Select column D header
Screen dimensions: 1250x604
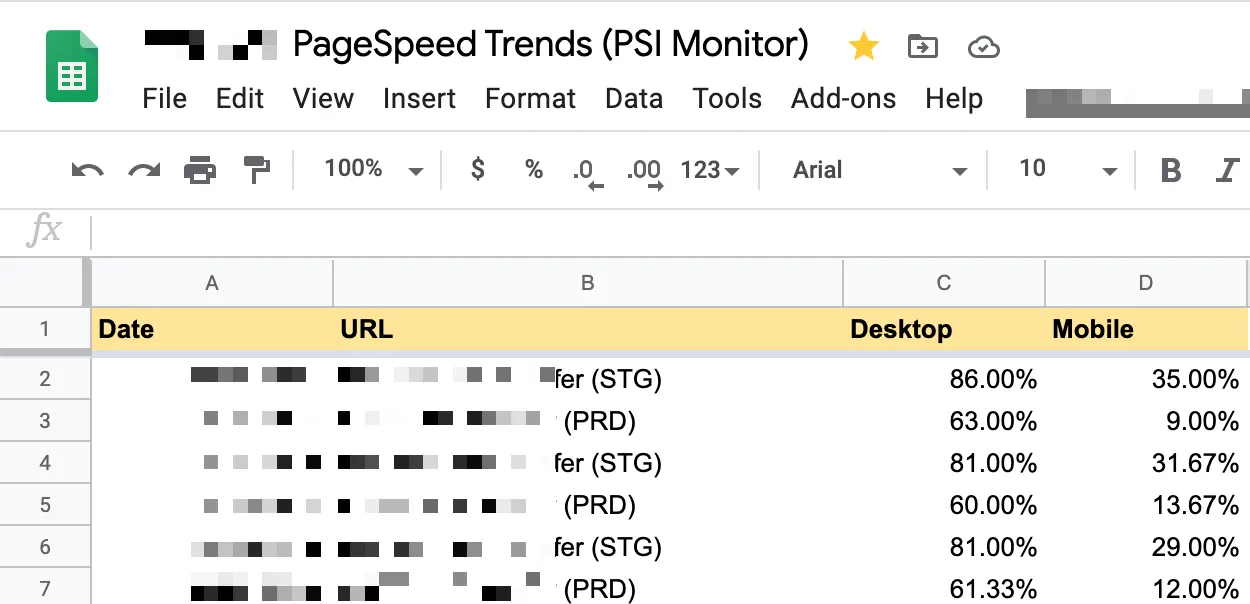click(1146, 283)
